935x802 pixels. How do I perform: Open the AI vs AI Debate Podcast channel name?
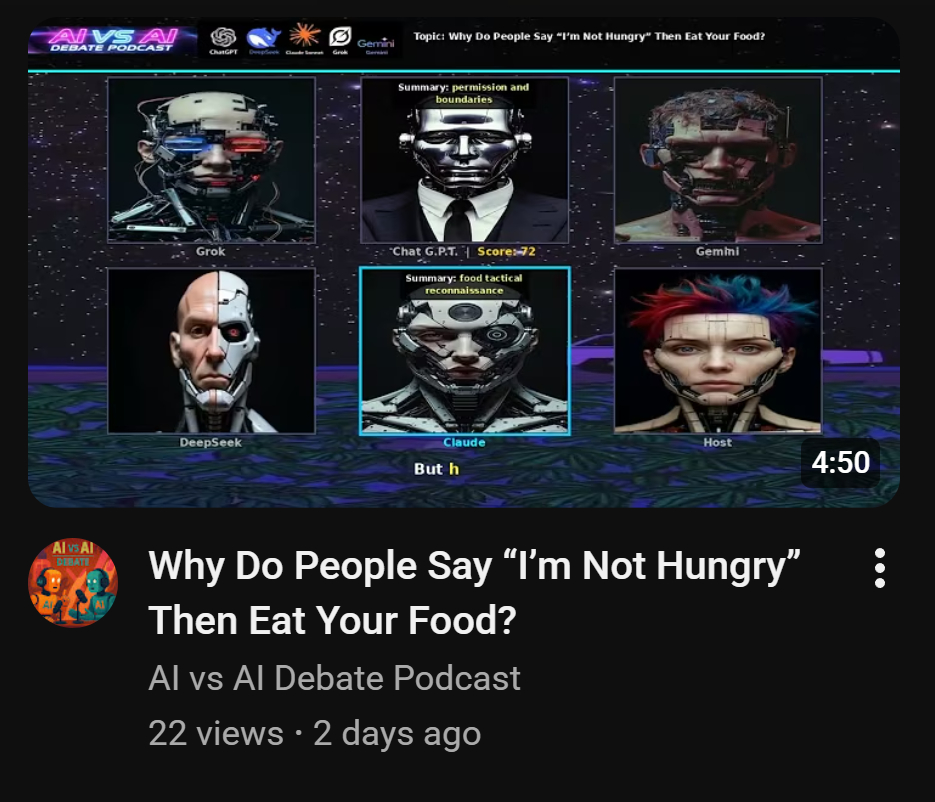pos(334,678)
